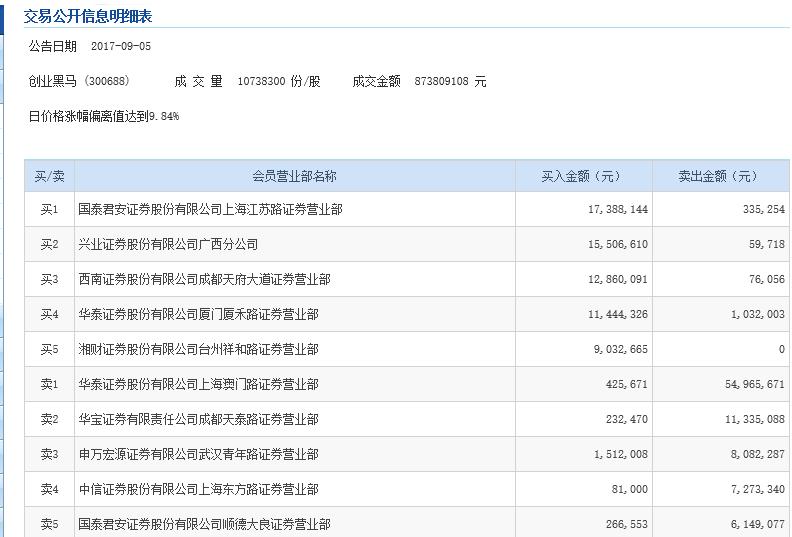Click 国泰君安证券顺德大良证券营业部 name
Screen dimensions: 792x537
click(205, 524)
